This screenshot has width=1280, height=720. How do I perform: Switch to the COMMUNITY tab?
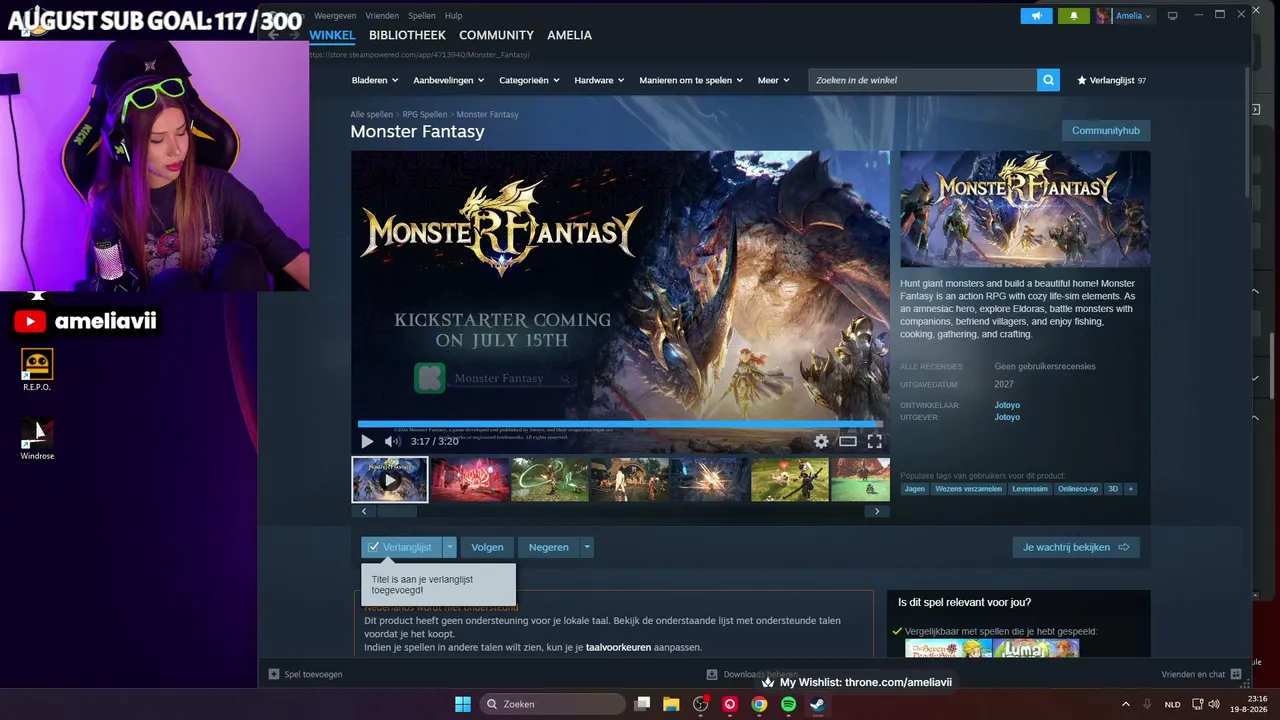(496, 35)
